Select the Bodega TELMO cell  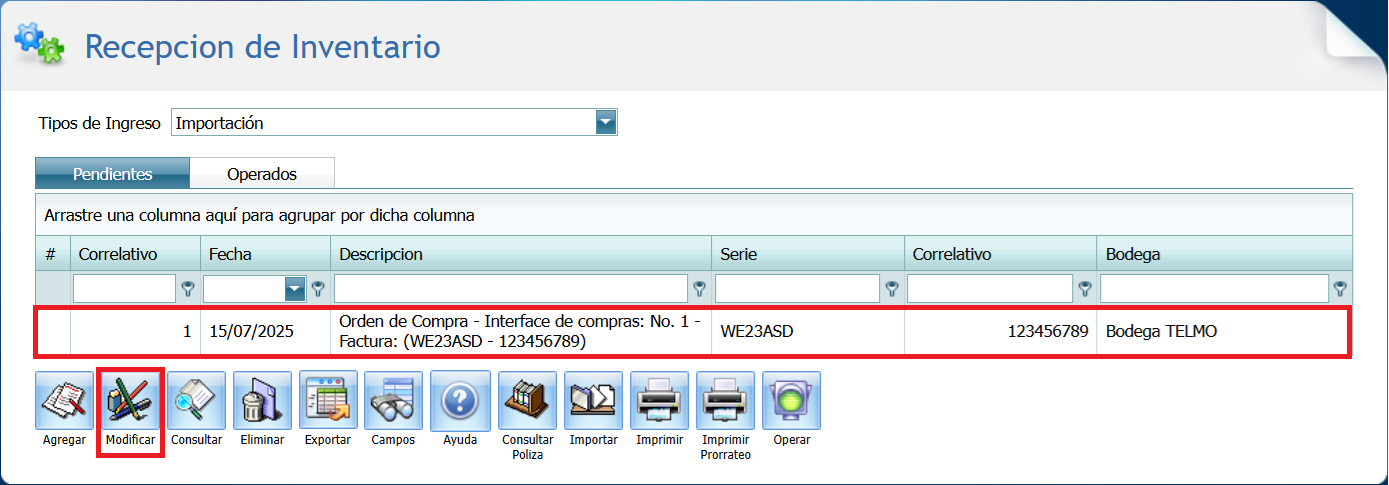[x=1224, y=331]
